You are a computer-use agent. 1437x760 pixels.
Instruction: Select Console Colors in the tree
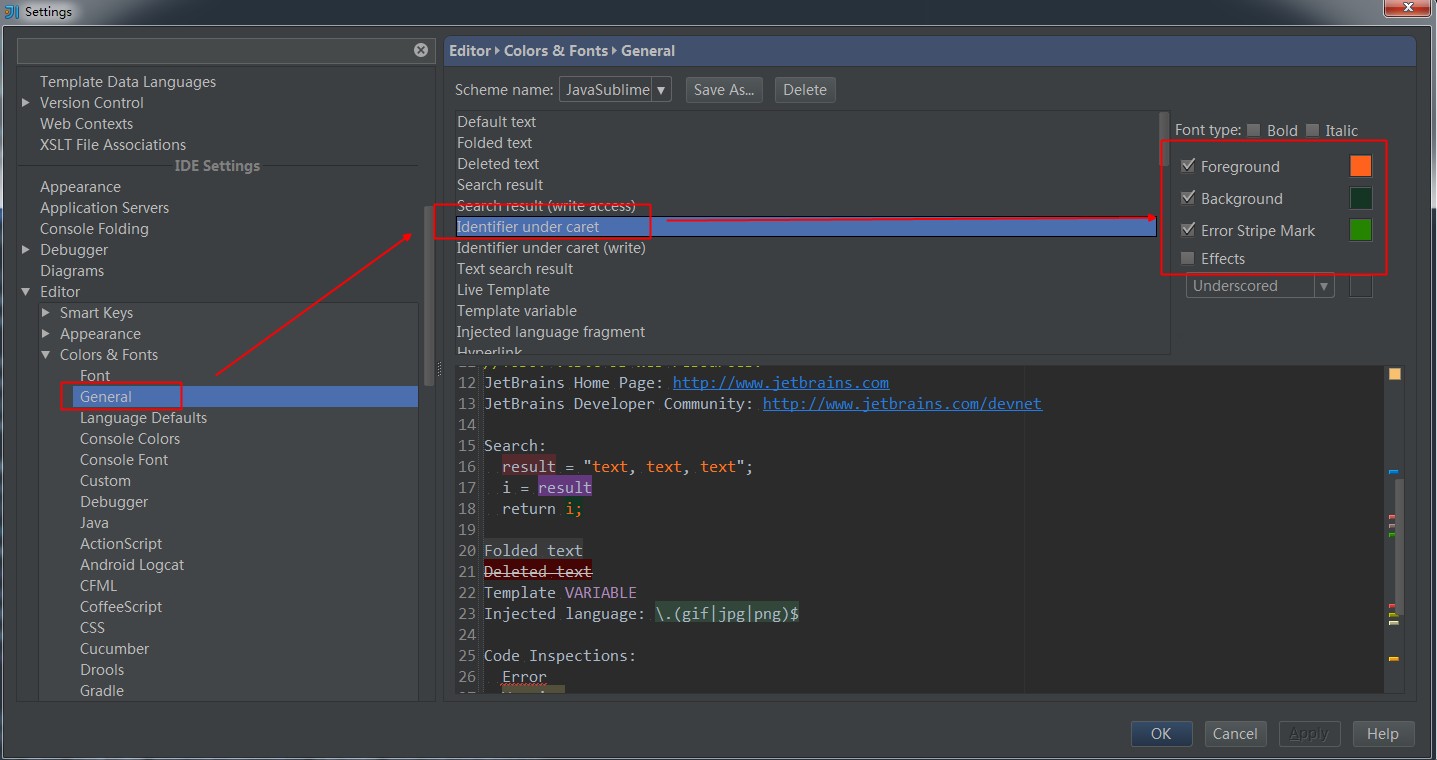coord(130,438)
